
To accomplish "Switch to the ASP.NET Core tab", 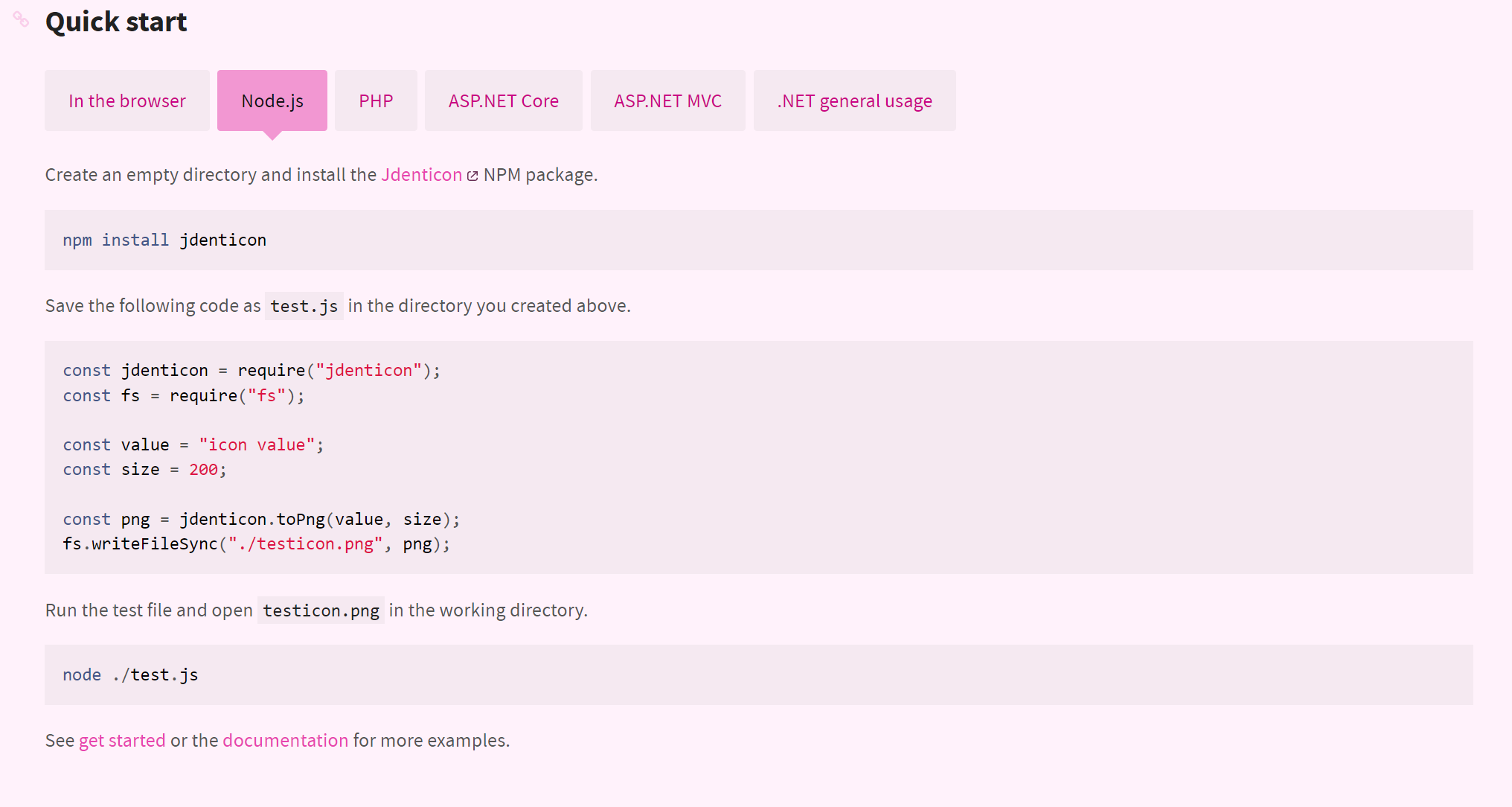I will click(503, 101).
